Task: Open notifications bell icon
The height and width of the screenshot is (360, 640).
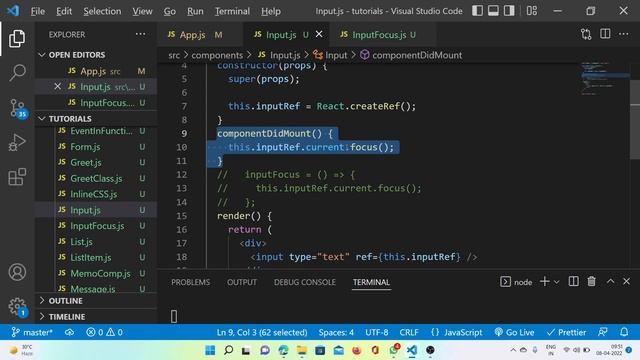Action: coord(624,332)
